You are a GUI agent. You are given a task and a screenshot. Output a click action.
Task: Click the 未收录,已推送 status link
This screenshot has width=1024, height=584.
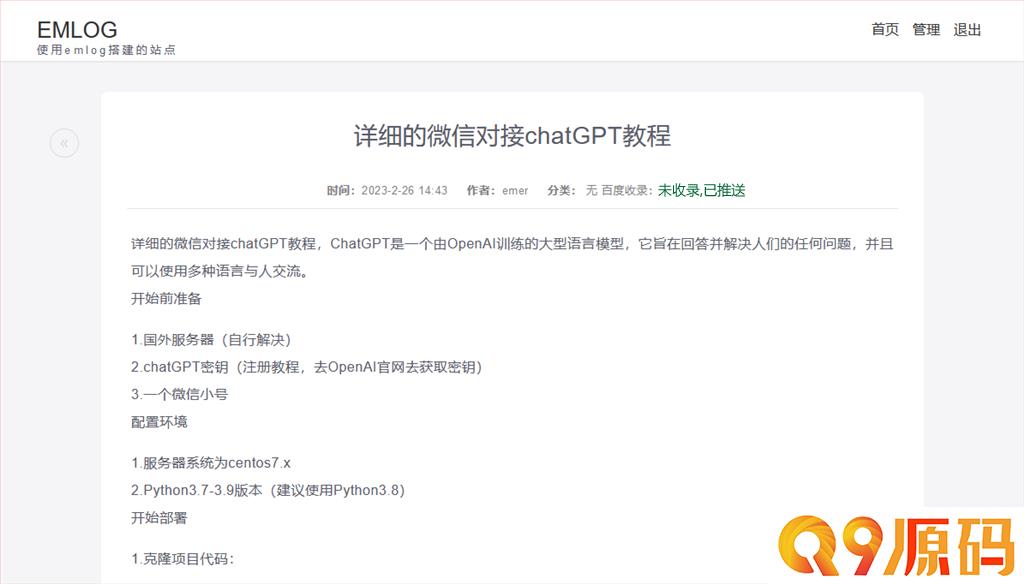click(701, 190)
